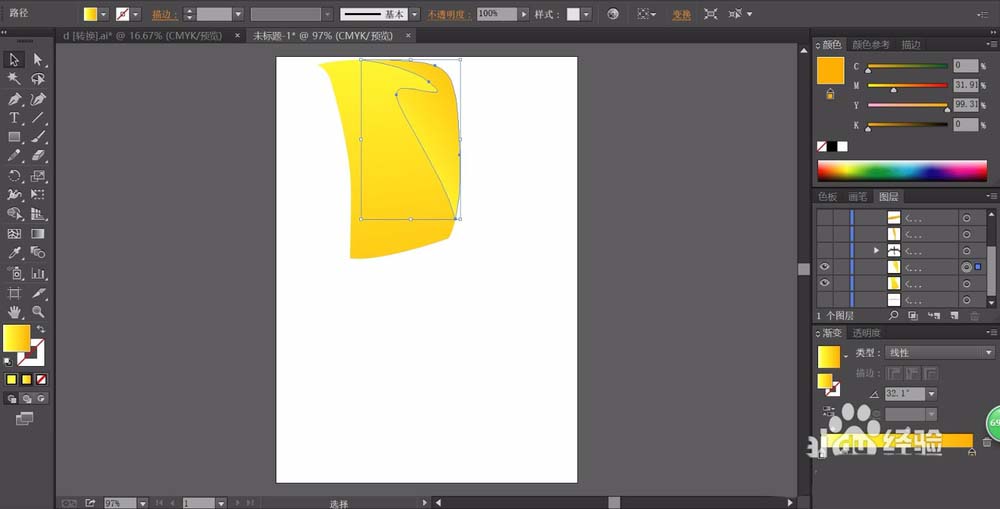Choose the Rectangle shape tool
1000x509 pixels.
click(14, 137)
